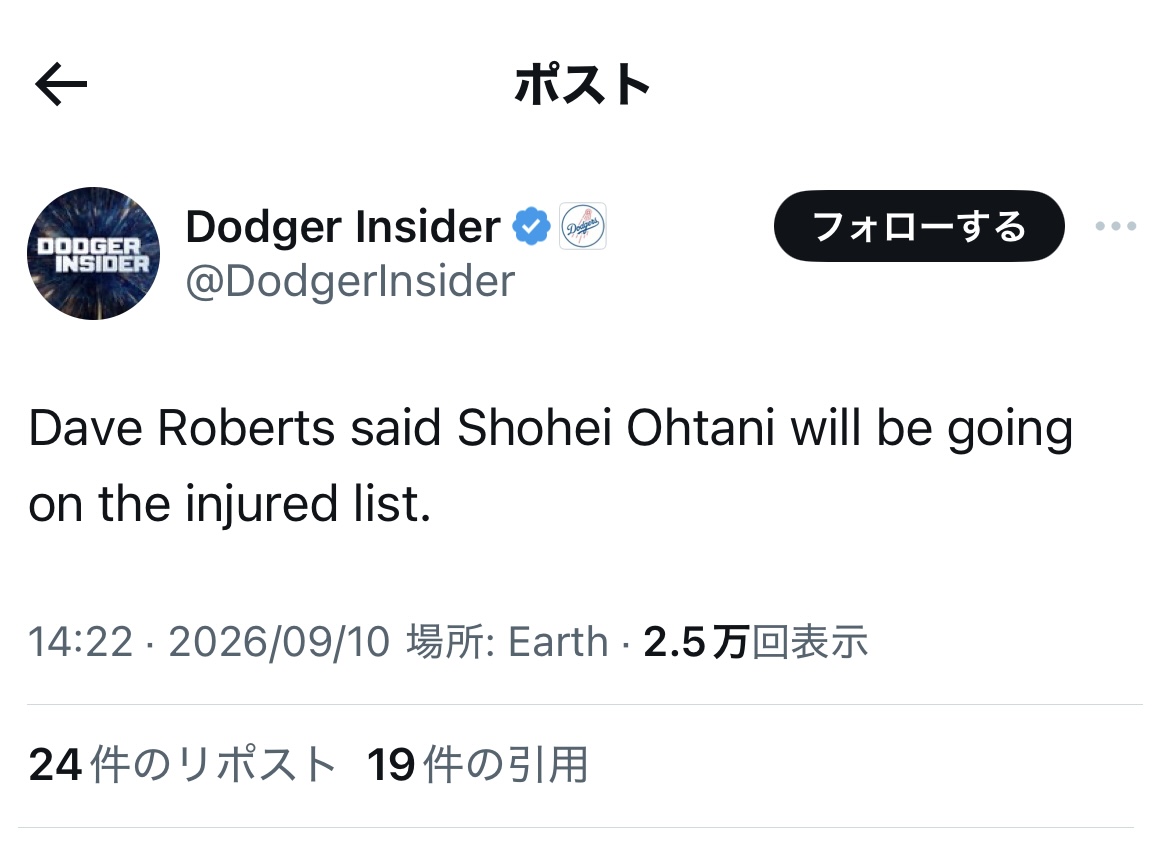View the 19件の引用 quotes list
Viewport: 1170px width, 865px height.
point(478,765)
